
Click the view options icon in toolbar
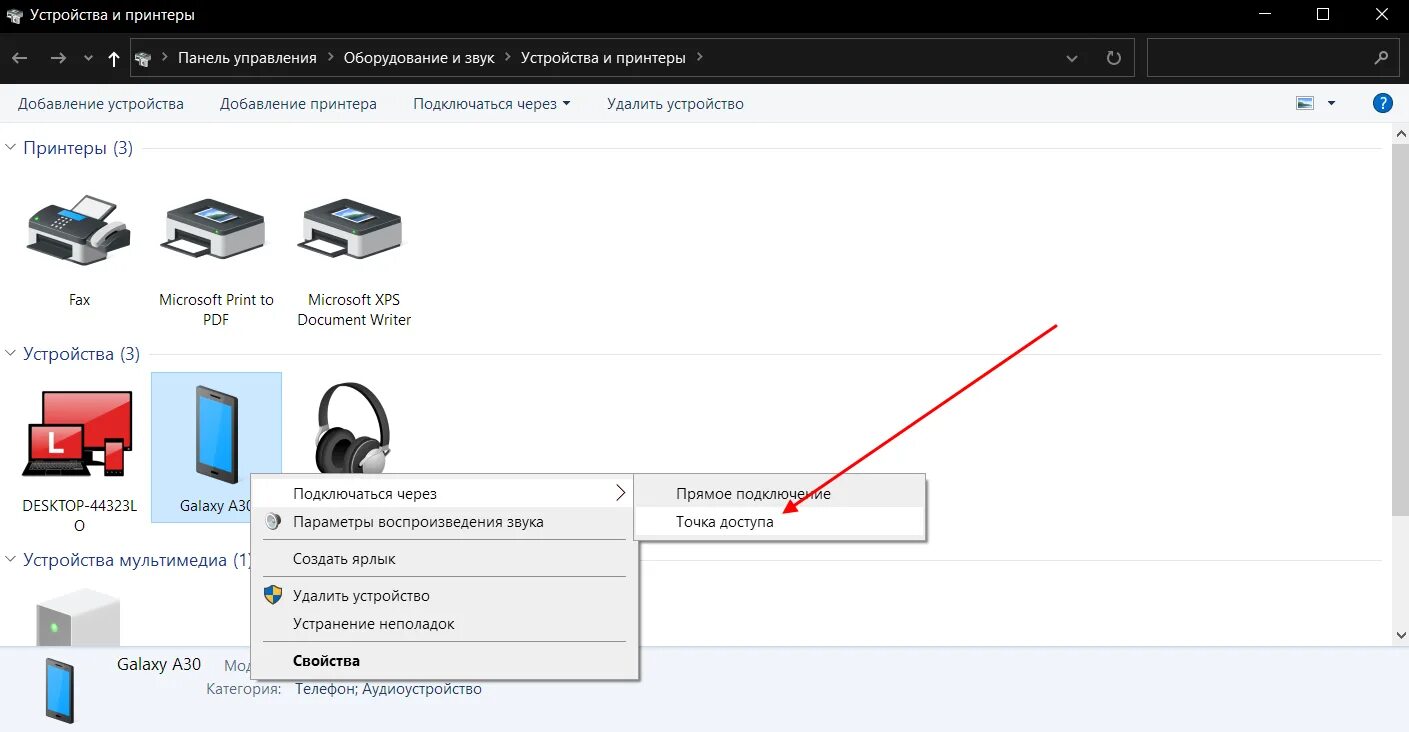tap(1305, 103)
